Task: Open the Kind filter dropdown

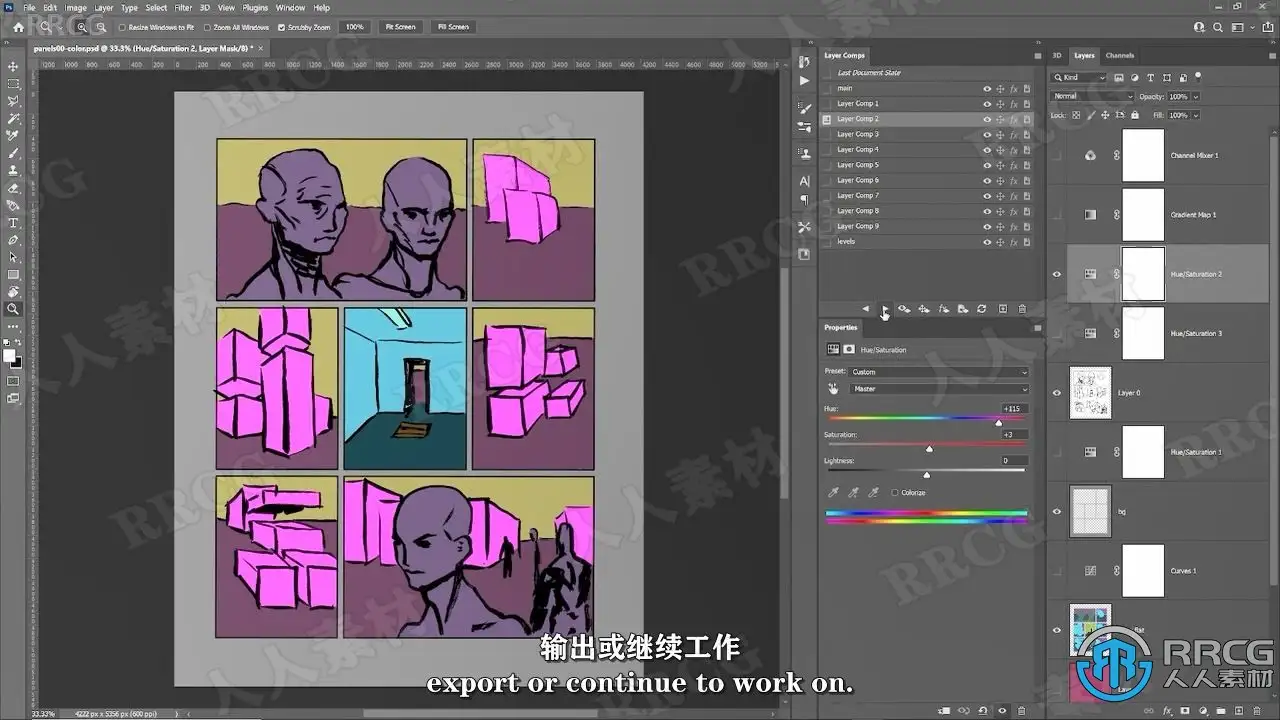Action: tap(1079, 77)
